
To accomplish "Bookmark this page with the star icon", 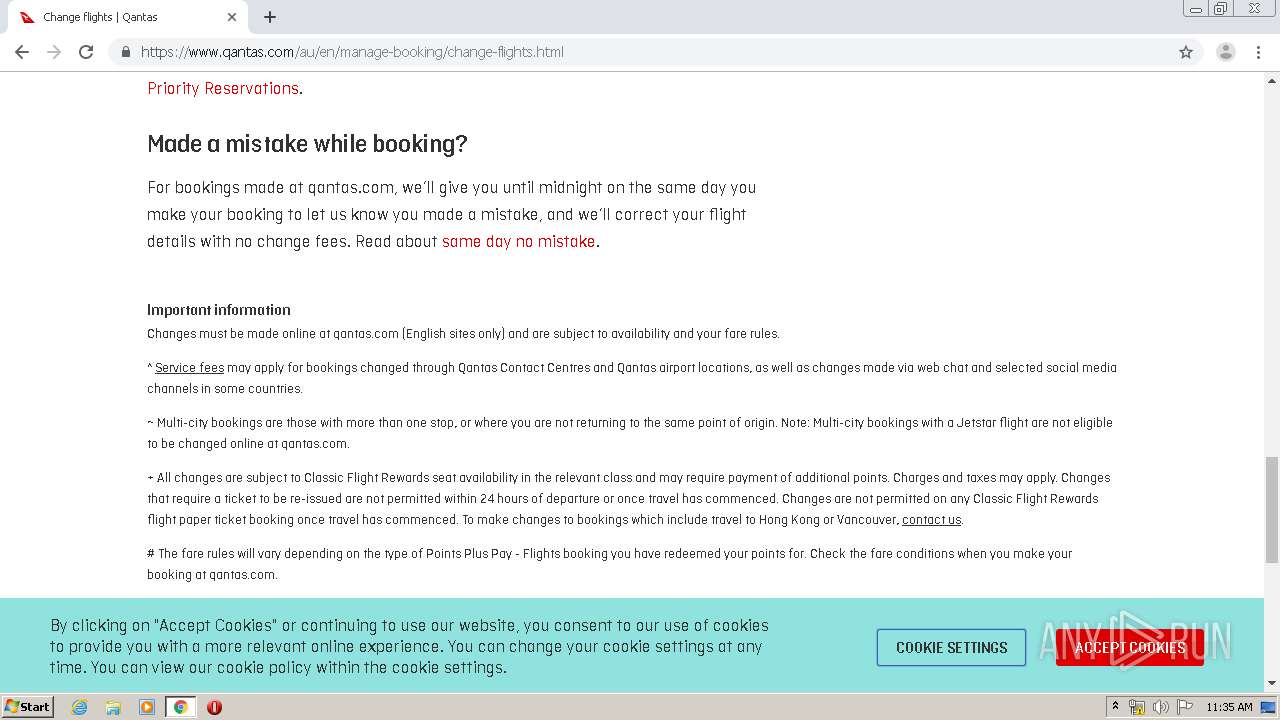I will click(x=1186, y=52).
